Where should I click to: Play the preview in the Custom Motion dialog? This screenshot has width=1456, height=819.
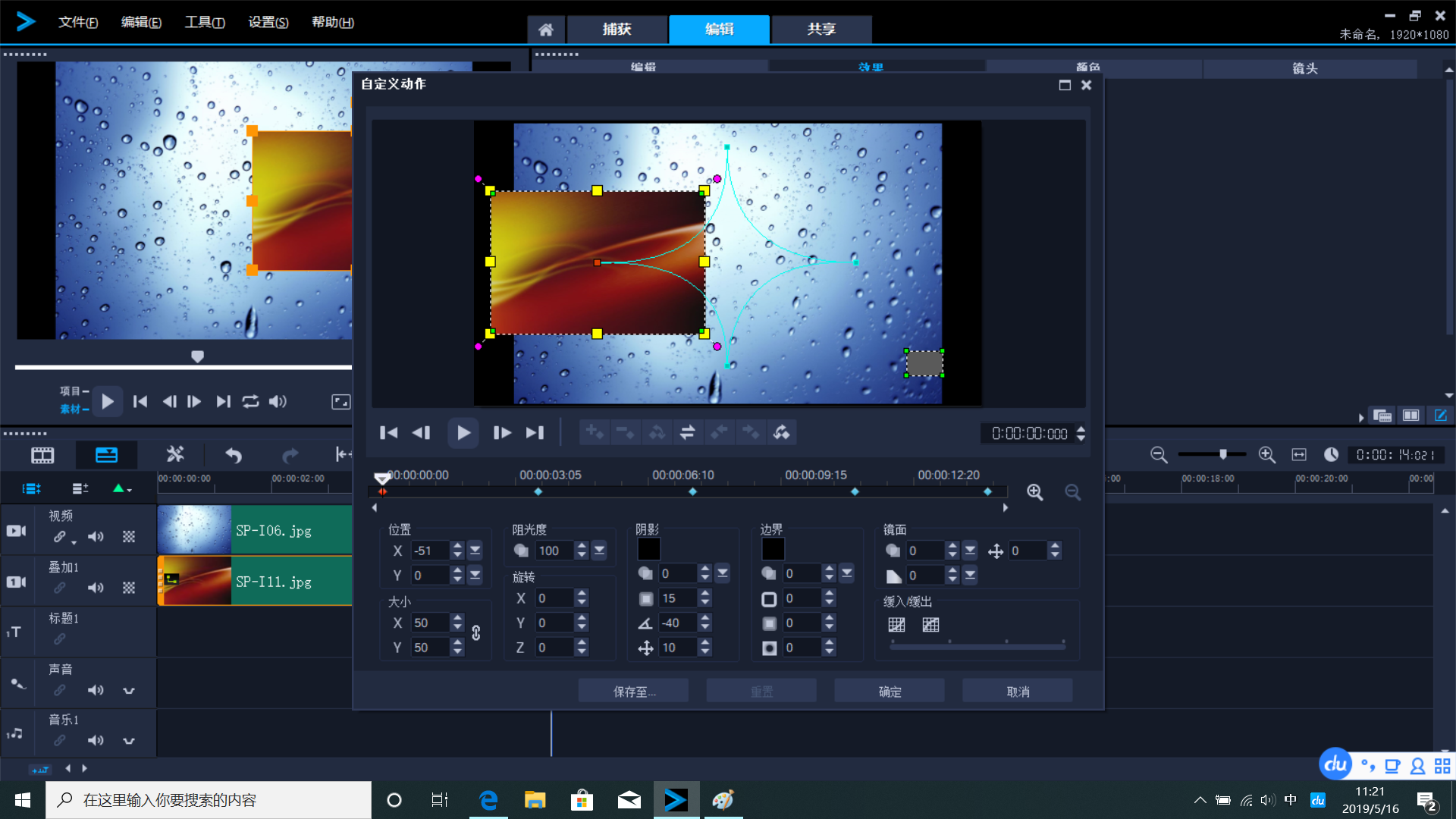(x=463, y=433)
